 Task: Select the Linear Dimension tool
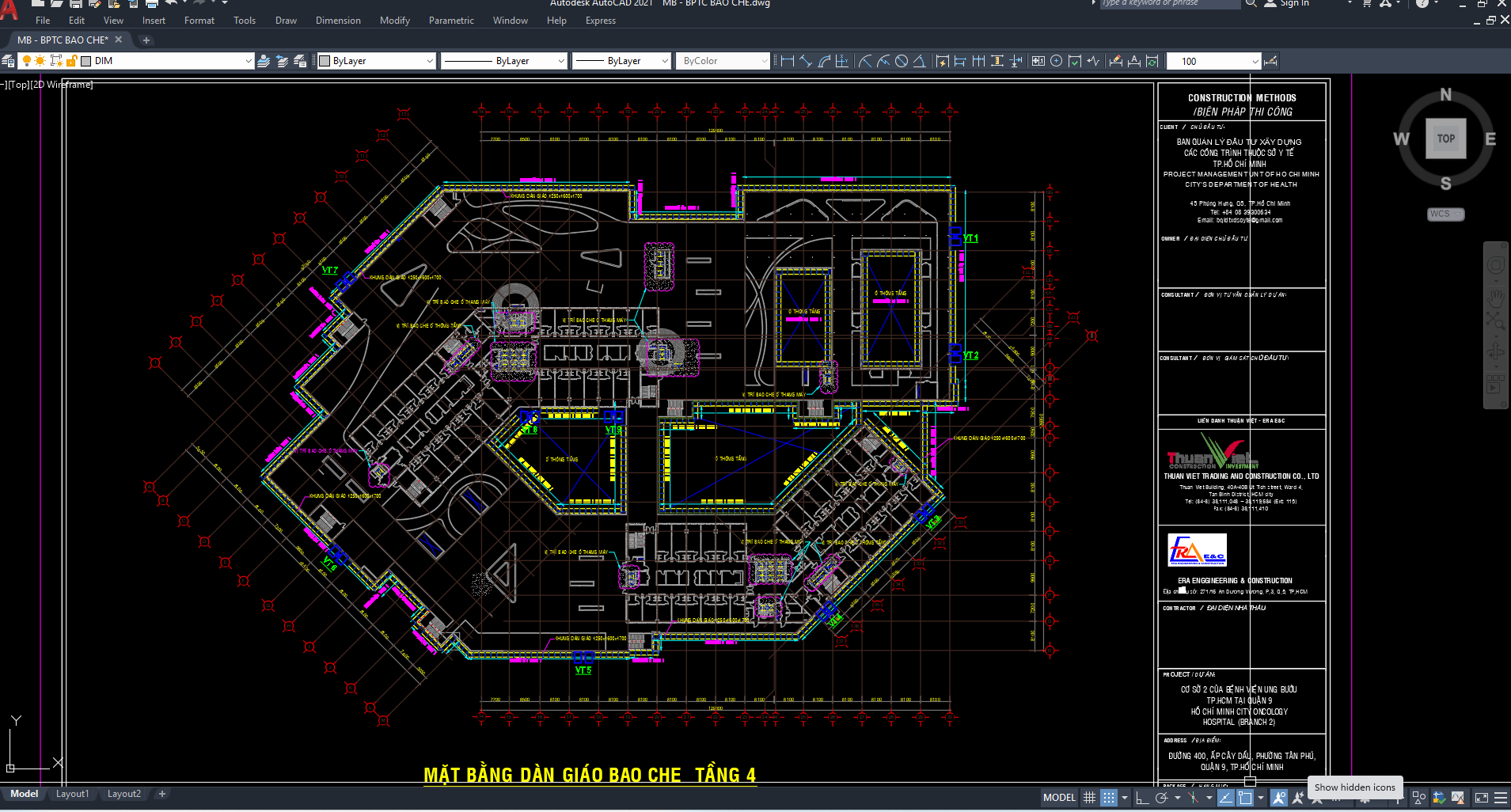click(787, 61)
